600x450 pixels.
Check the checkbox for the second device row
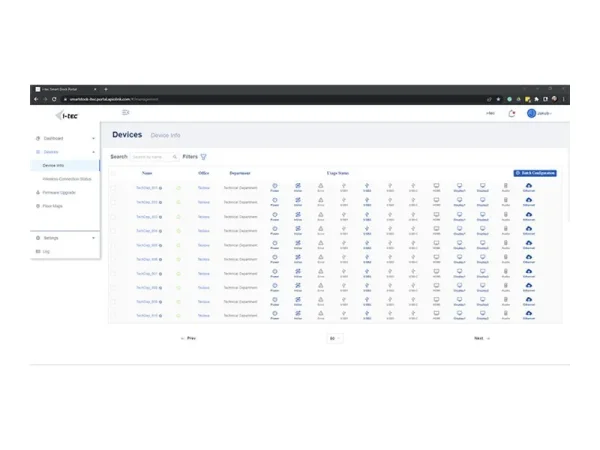[x=113, y=201]
